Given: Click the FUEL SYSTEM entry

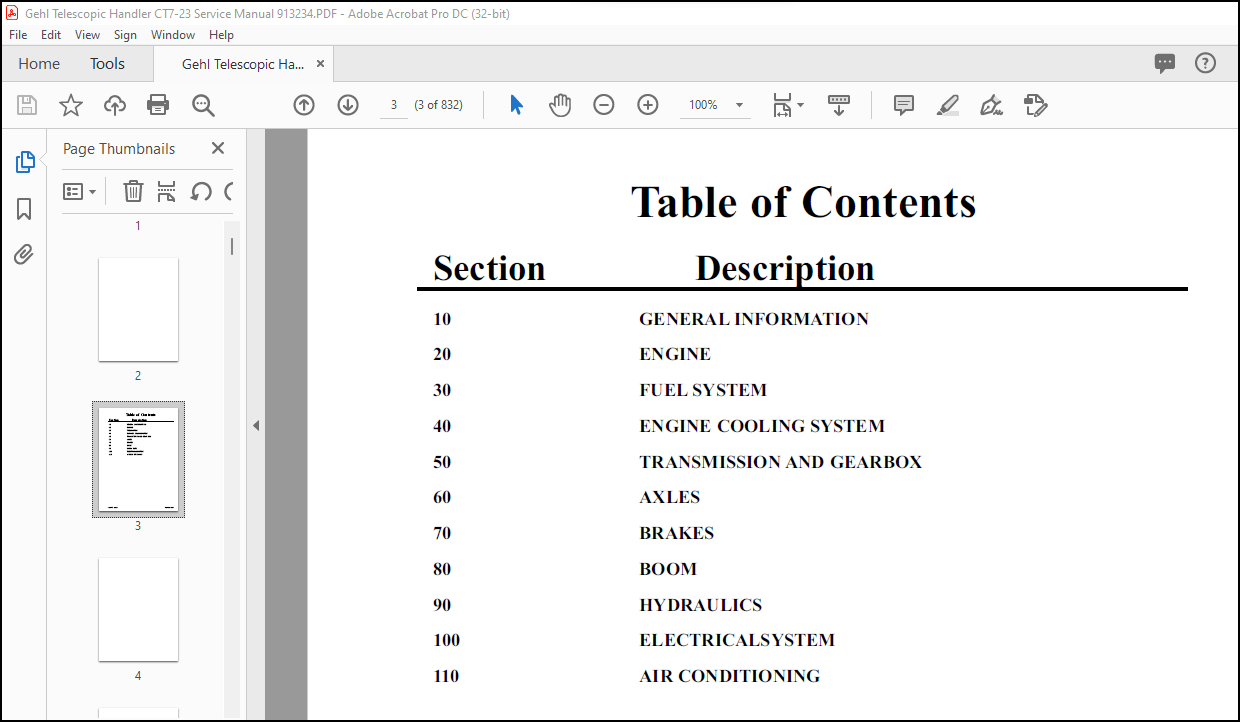Looking at the screenshot, I should click(703, 390).
